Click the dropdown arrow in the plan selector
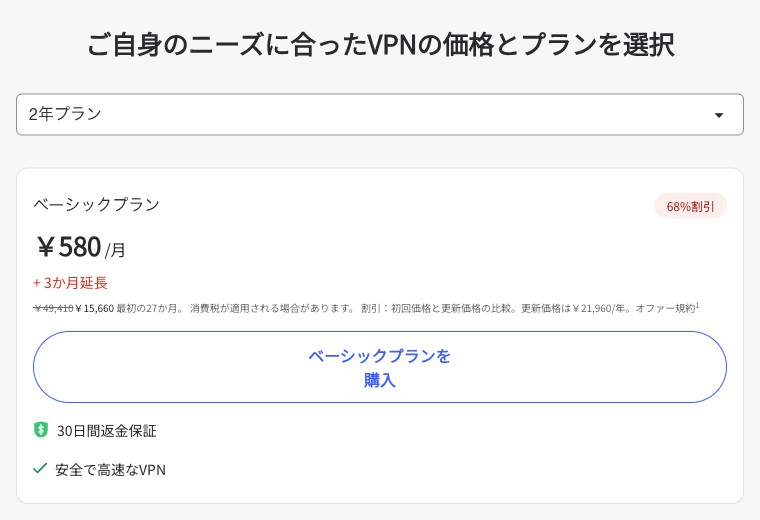 click(719, 115)
